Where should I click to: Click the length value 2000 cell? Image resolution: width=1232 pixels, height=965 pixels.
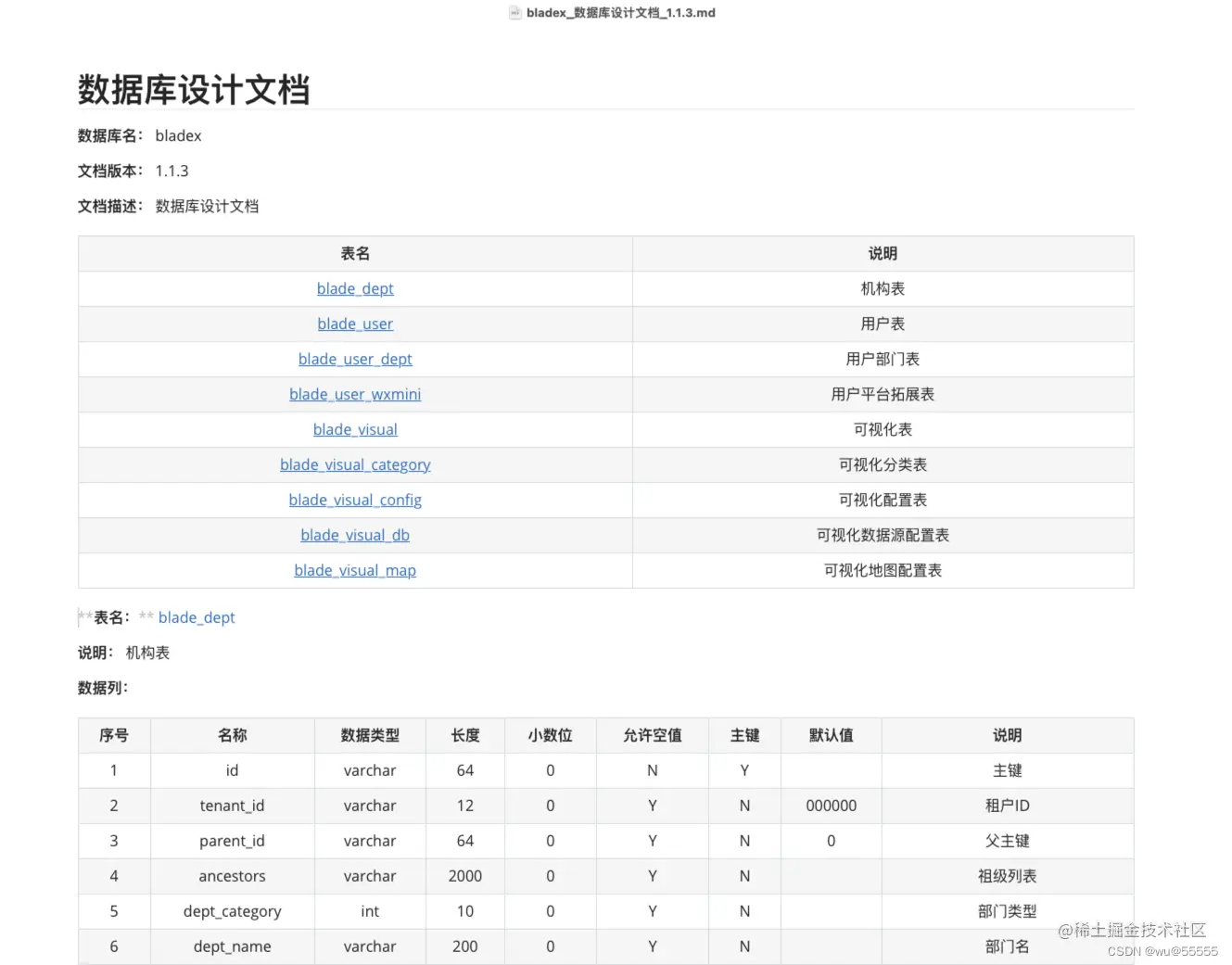[465, 876]
